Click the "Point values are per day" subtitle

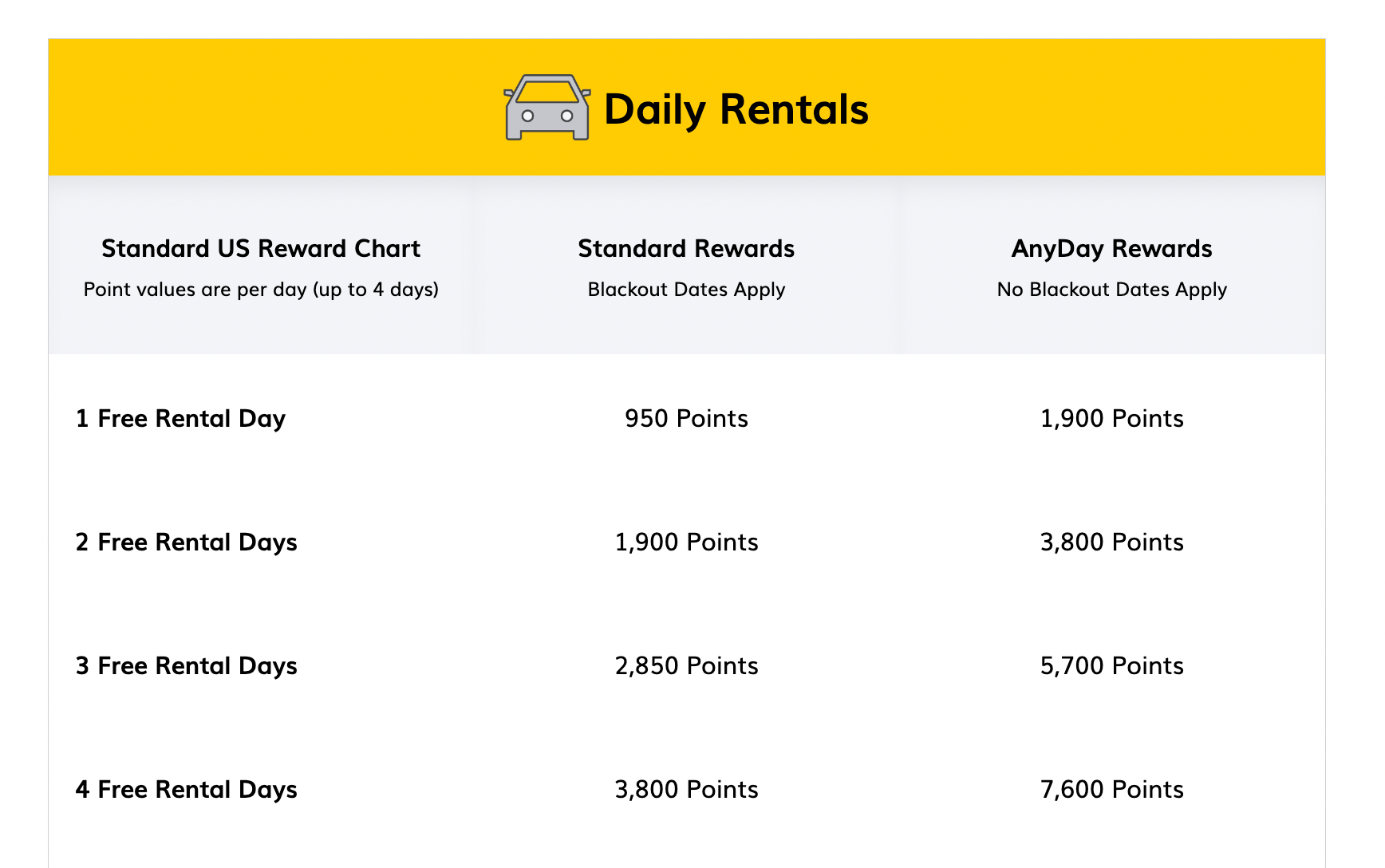pyautogui.click(x=261, y=290)
